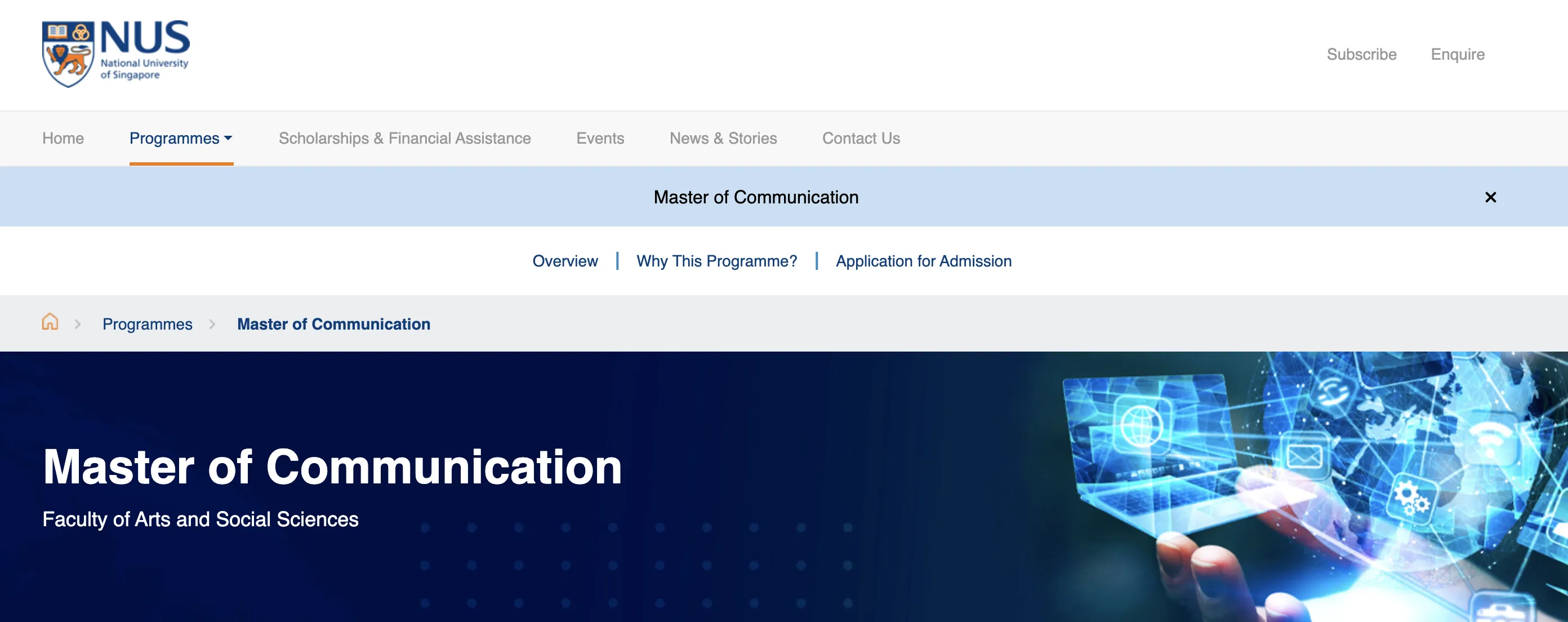Viewport: 1568px width, 622px height.
Task: Go to the Events page
Action: (x=600, y=138)
